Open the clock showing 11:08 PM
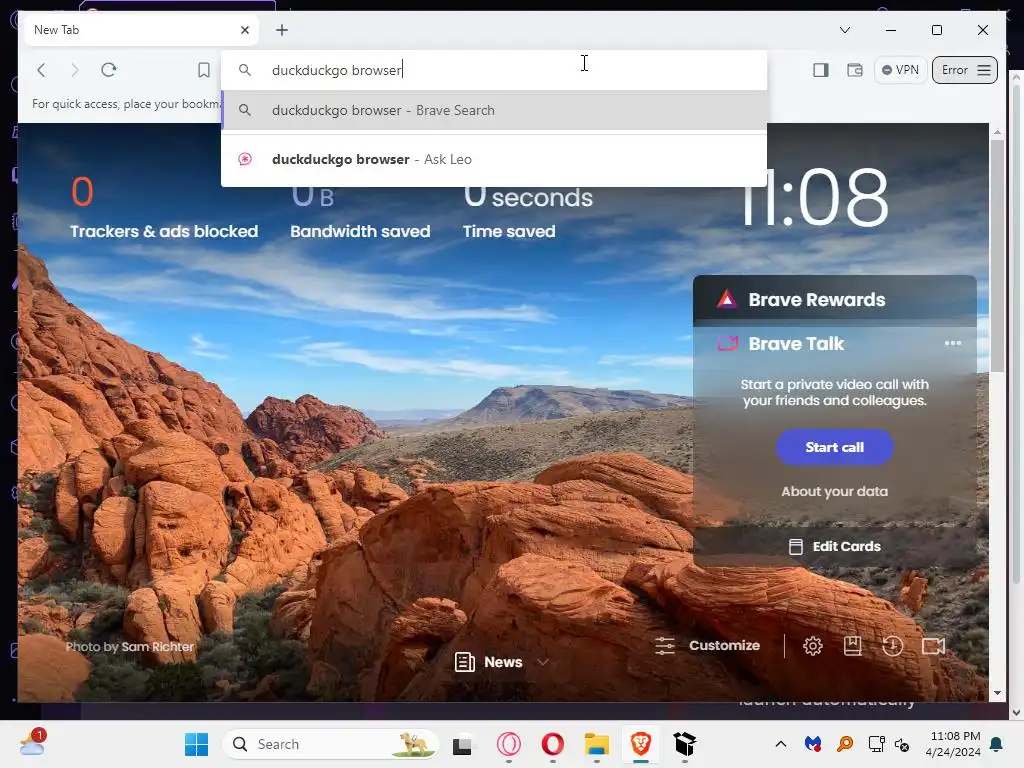 952,744
